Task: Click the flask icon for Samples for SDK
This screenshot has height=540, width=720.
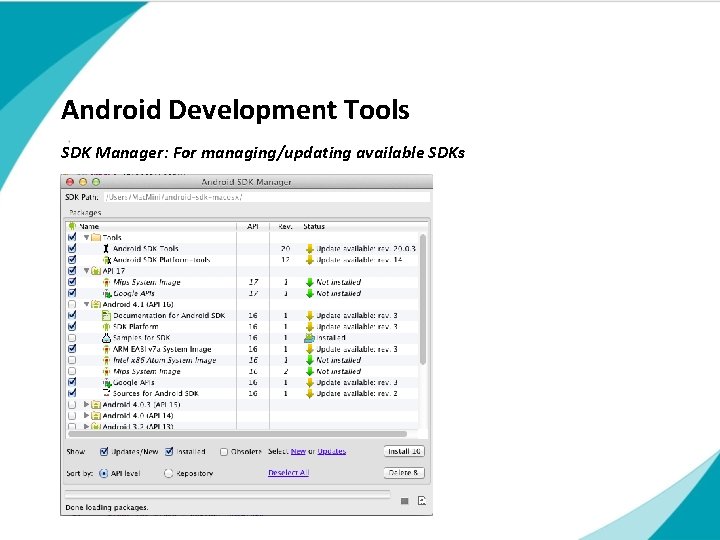Action: coord(106,338)
